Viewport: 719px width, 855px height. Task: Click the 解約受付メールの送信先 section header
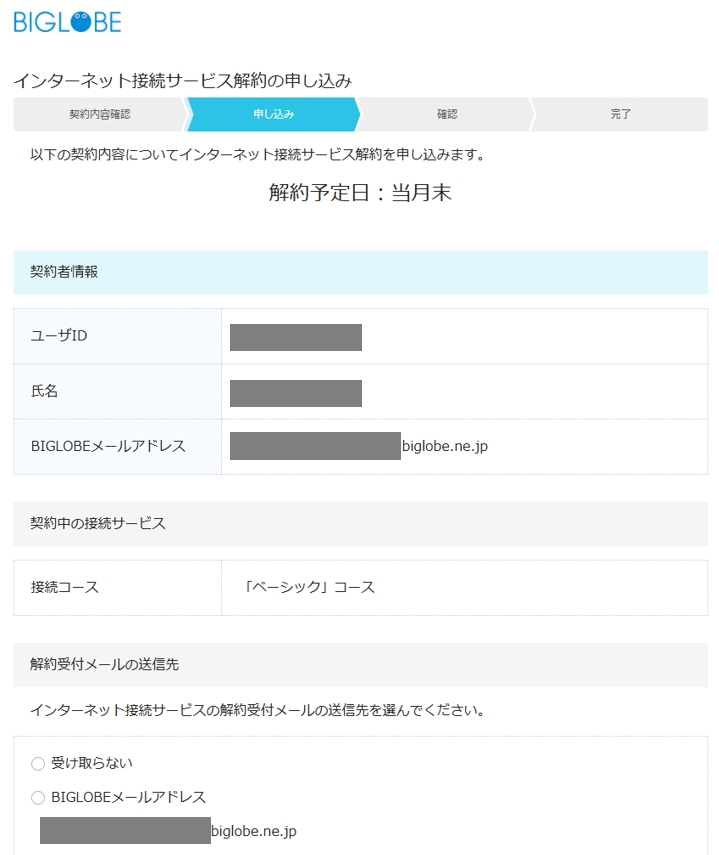coord(360,664)
